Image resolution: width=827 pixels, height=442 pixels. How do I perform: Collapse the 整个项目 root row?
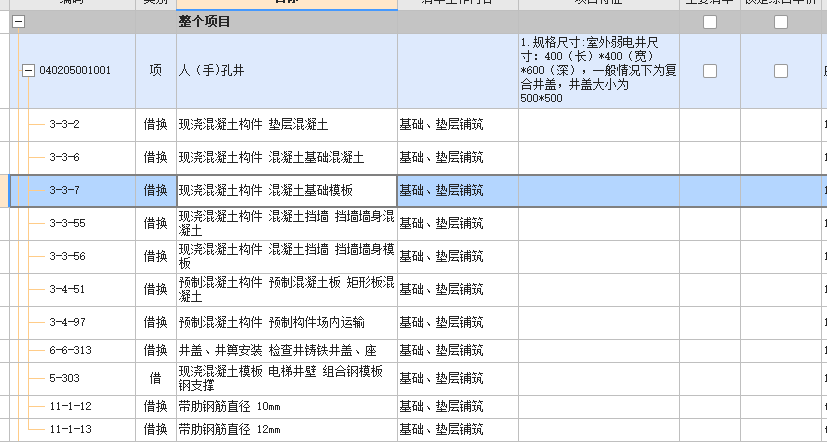18,22
